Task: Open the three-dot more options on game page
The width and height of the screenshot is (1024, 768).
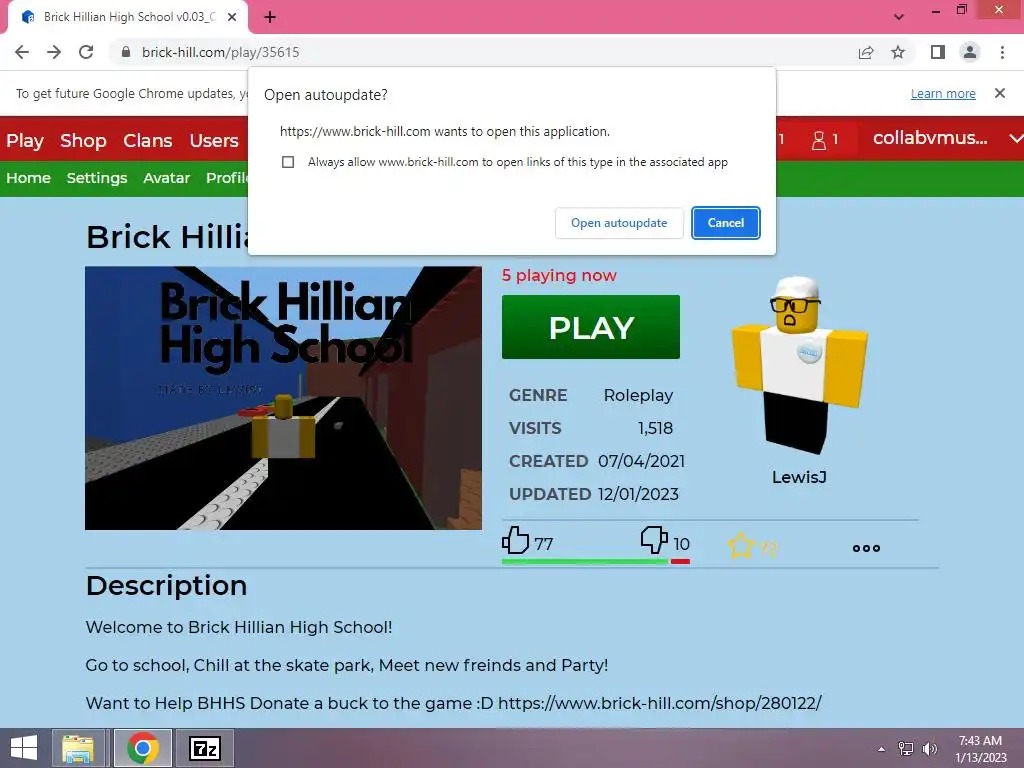Action: [x=866, y=548]
